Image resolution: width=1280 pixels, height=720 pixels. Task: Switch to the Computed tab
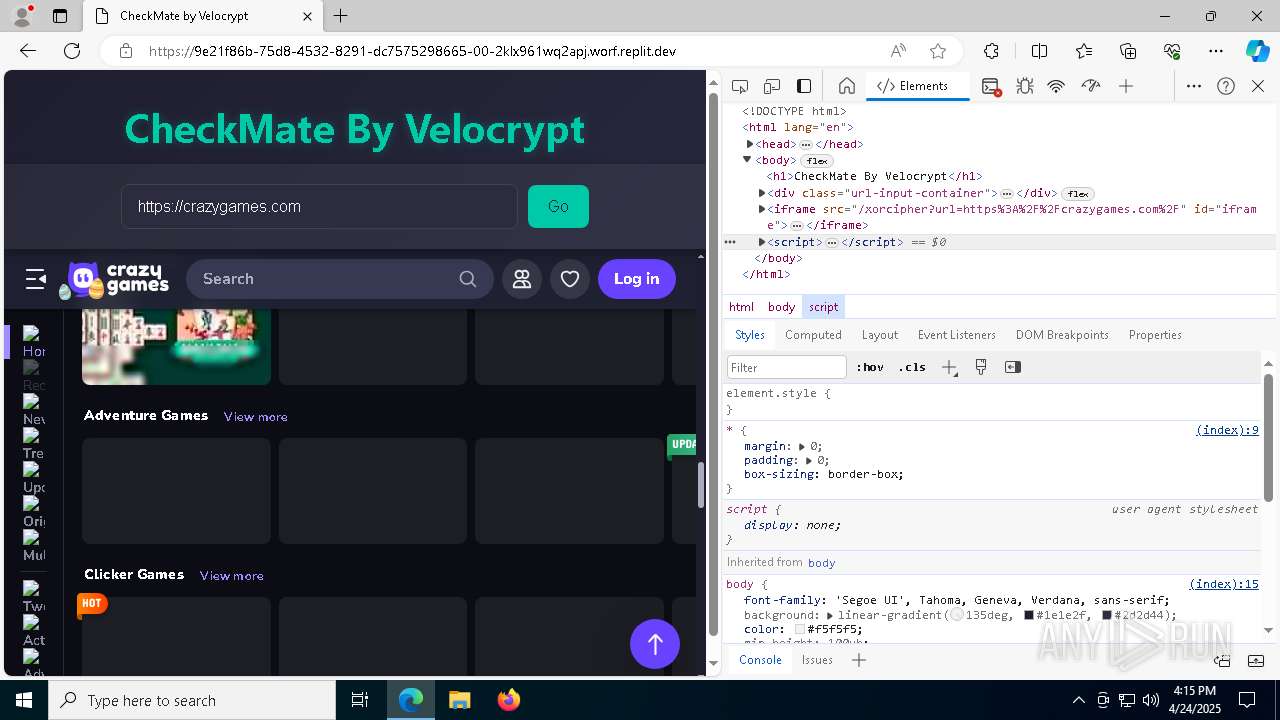pyautogui.click(x=813, y=335)
